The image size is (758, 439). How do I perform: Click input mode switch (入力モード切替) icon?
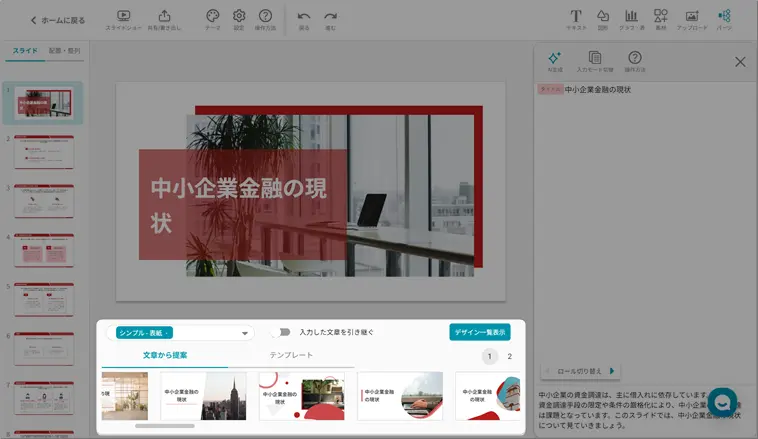(595, 61)
